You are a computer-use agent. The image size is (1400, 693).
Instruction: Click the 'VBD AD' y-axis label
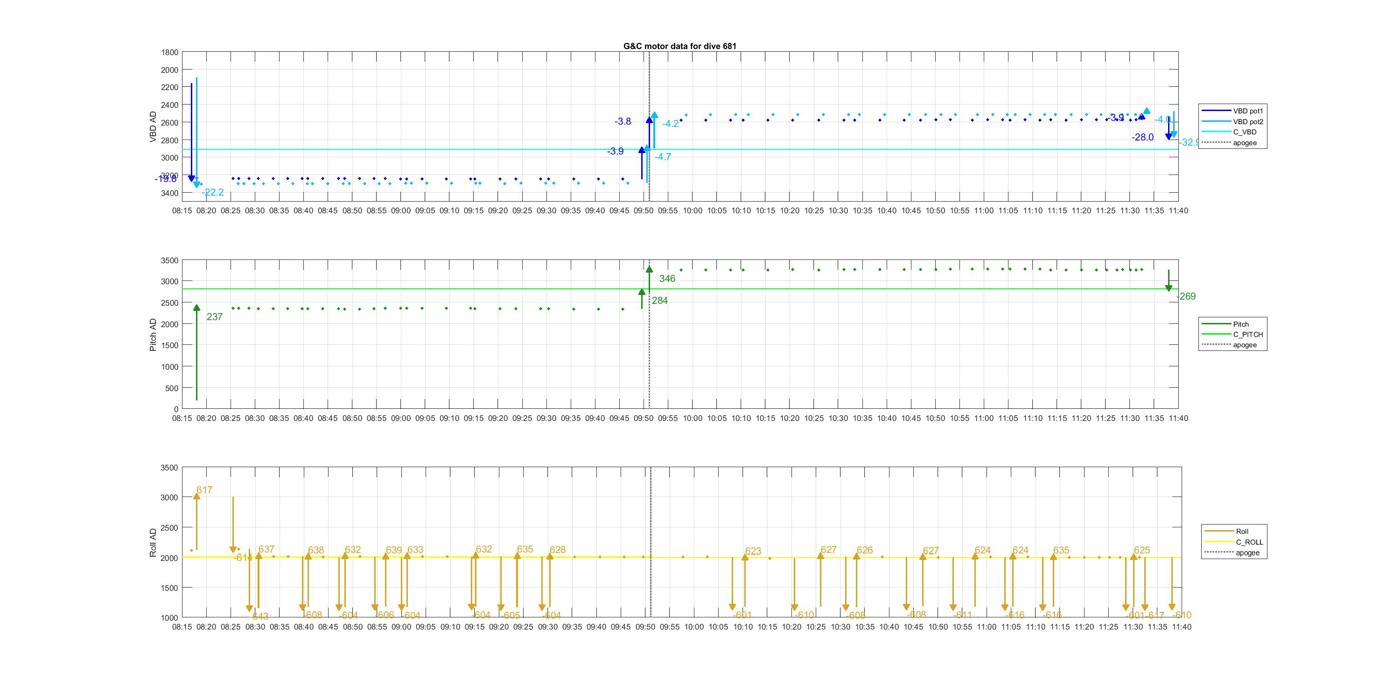click(x=154, y=126)
